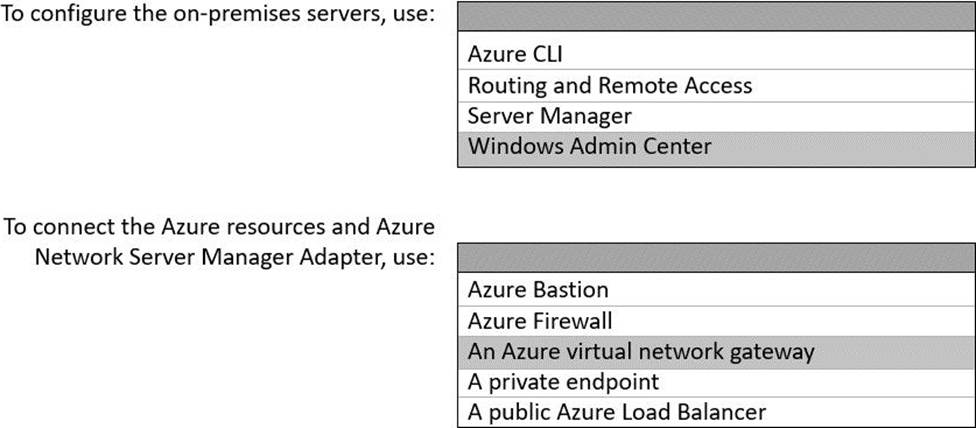Pick the "Server Manager" option

pos(549,116)
